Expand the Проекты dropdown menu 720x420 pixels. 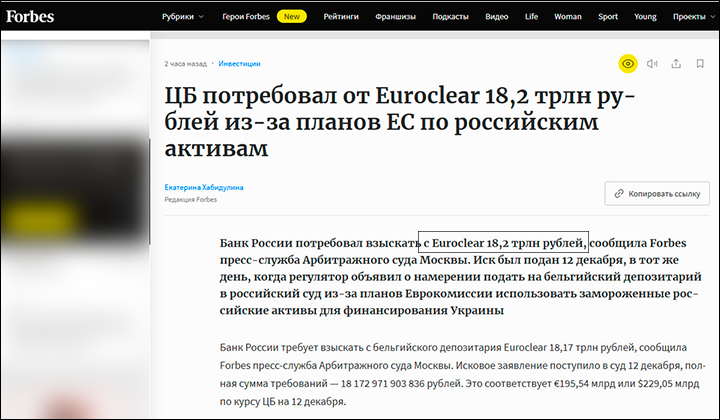point(693,17)
